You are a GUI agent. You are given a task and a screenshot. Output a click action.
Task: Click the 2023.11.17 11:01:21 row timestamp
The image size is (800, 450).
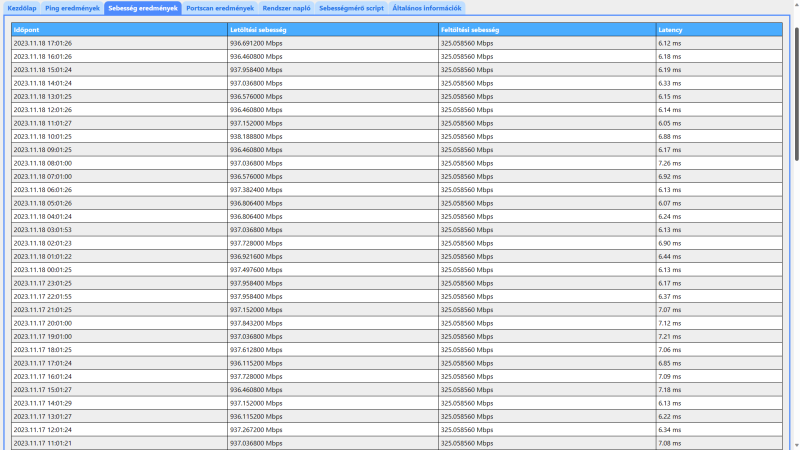(x=43, y=443)
